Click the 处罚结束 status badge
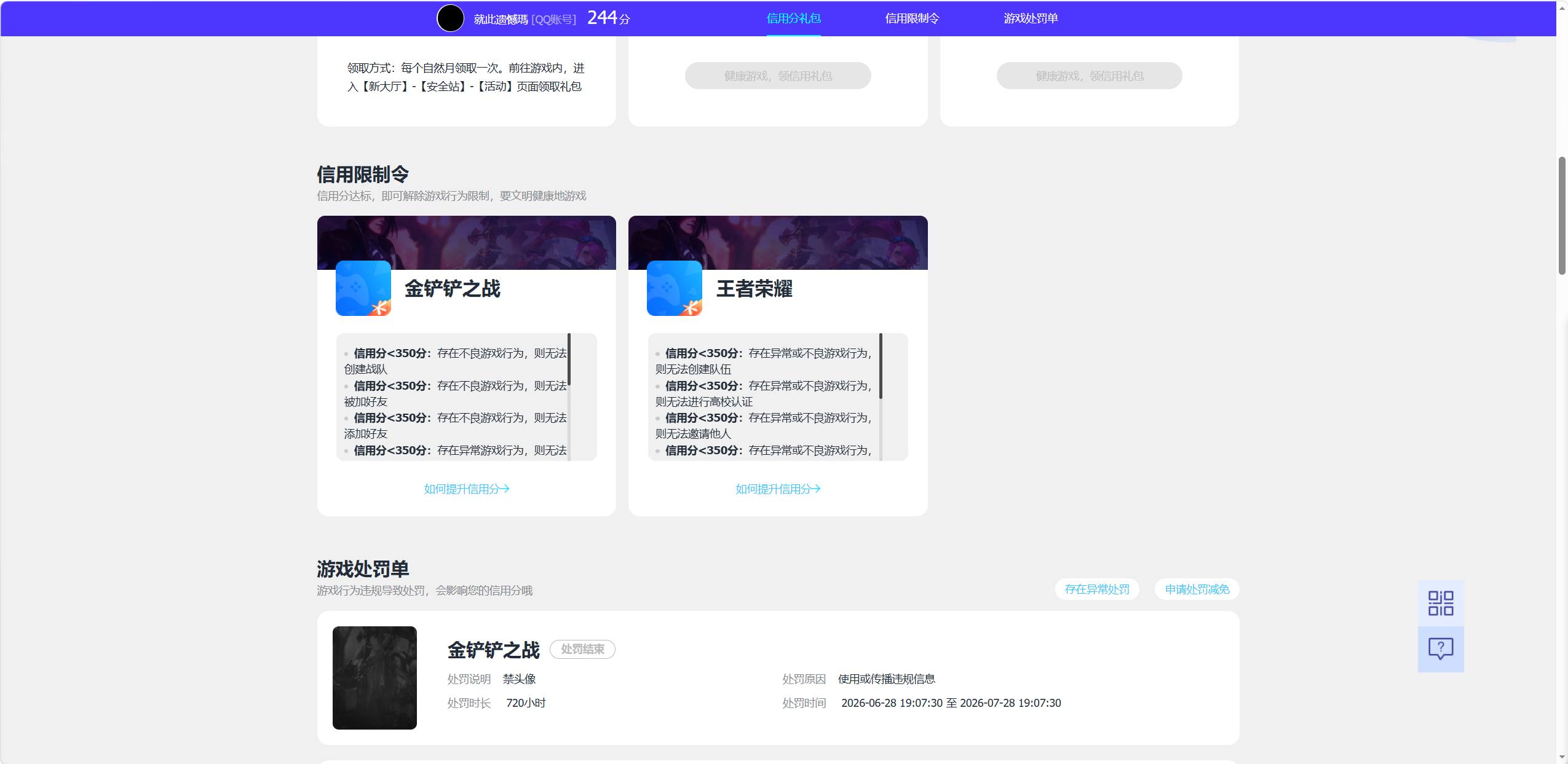1568x764 pixels. (582, 649)
